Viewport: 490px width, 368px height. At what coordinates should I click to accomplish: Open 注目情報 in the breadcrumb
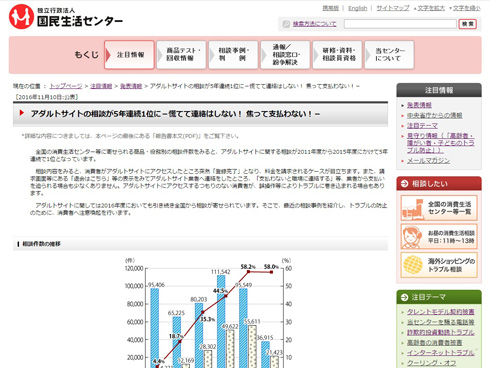coord(101,86)
